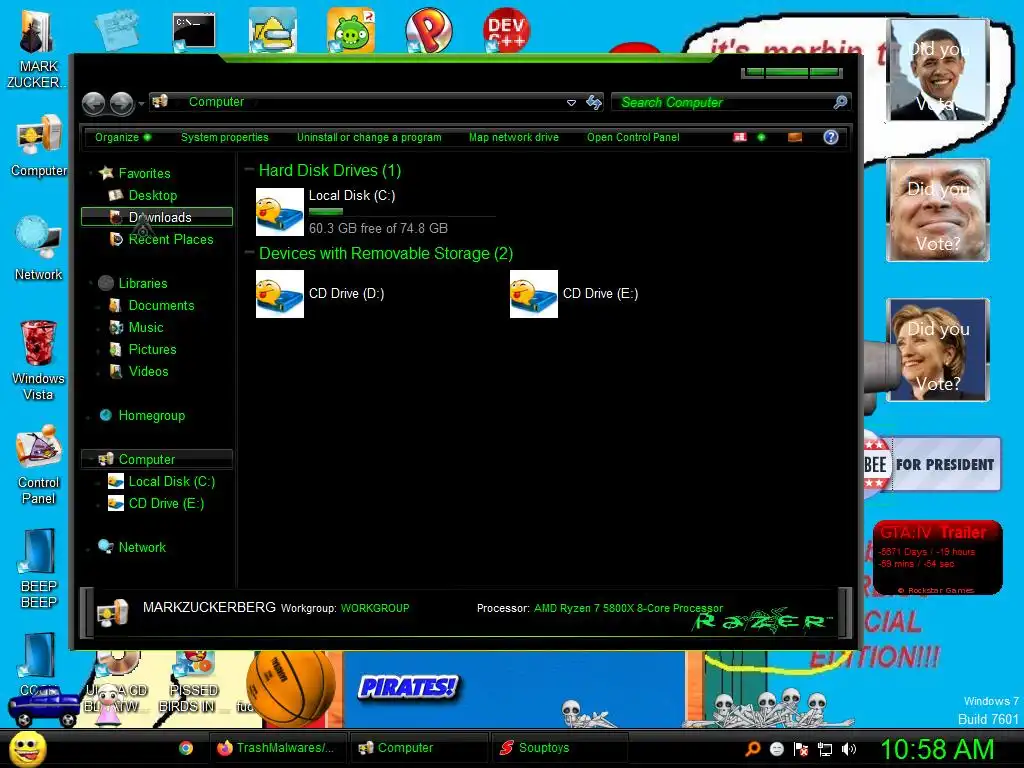Switch to Souptoys taskbar button
The image size is (1024, 768).
pyautogui.click(x=560, y=748)
